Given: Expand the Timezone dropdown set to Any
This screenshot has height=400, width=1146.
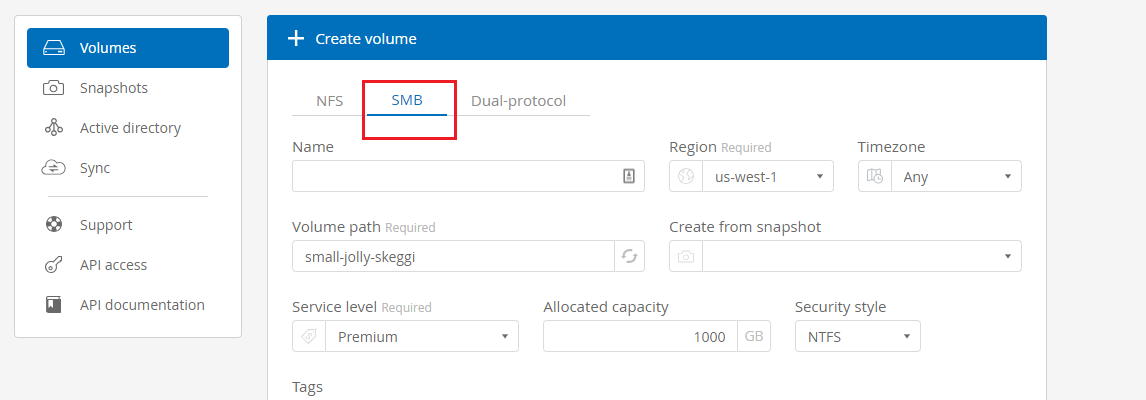Looking at the screenshot, I should click(x=956, y=176).
